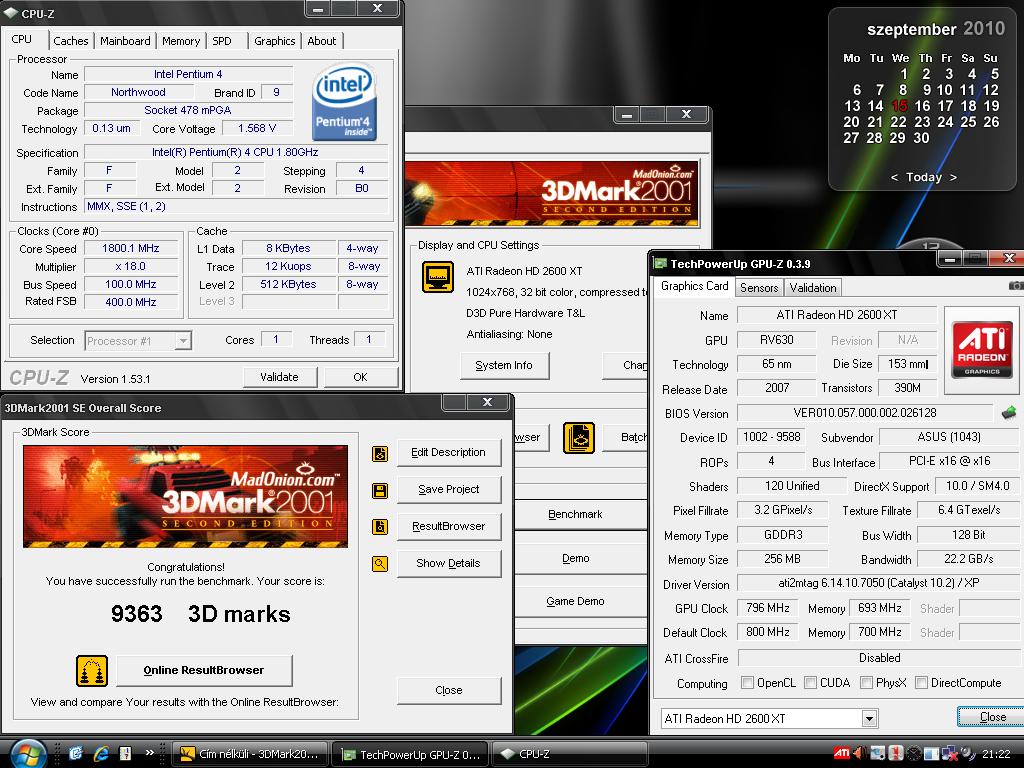This screenshot has width=1024, height=768.
Task: Enable the PhysX checkbox
Action: click(866, 682)
